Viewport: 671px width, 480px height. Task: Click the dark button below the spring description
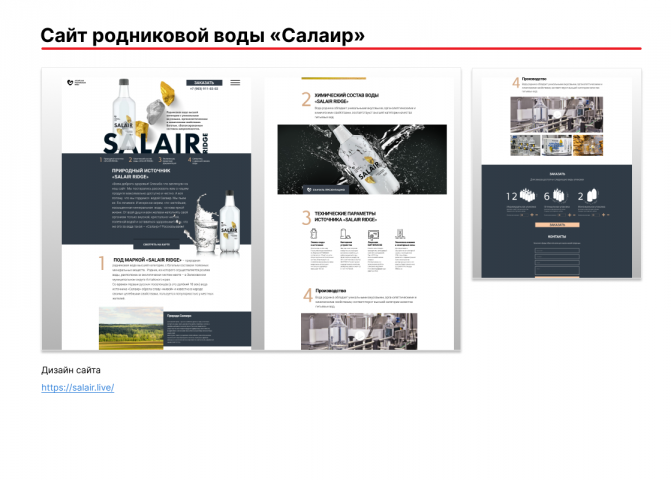pos(156,245)
